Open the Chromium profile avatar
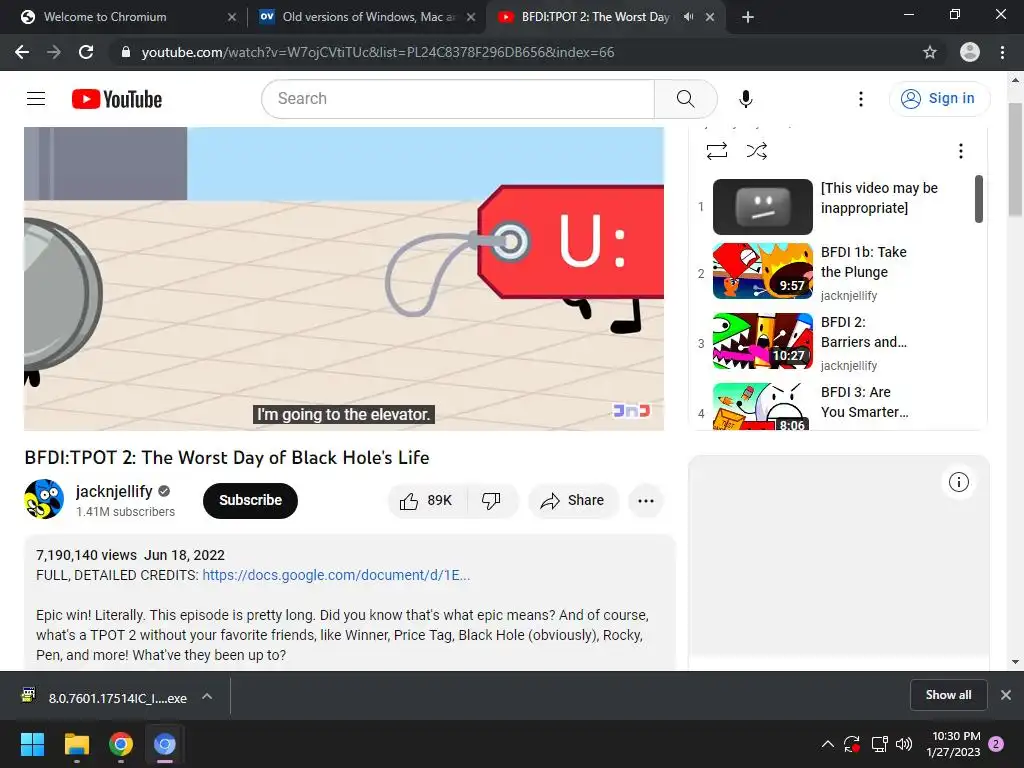The width and height of the screenshot is (1024, 768). coord(969,52)
